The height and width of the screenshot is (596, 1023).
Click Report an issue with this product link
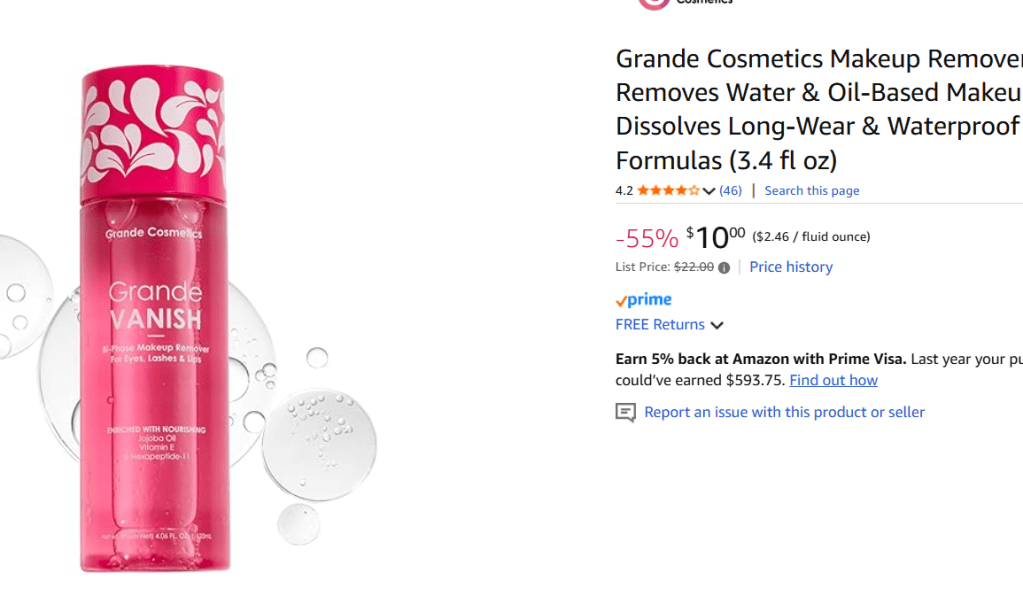784,412
